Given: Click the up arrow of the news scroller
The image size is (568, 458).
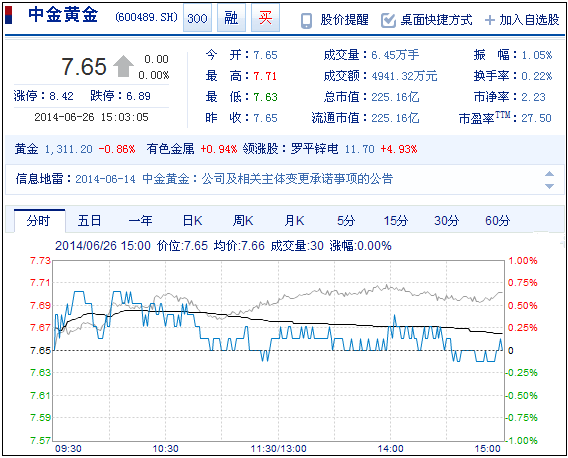Looking at the screenshot, I should point(550,174).
